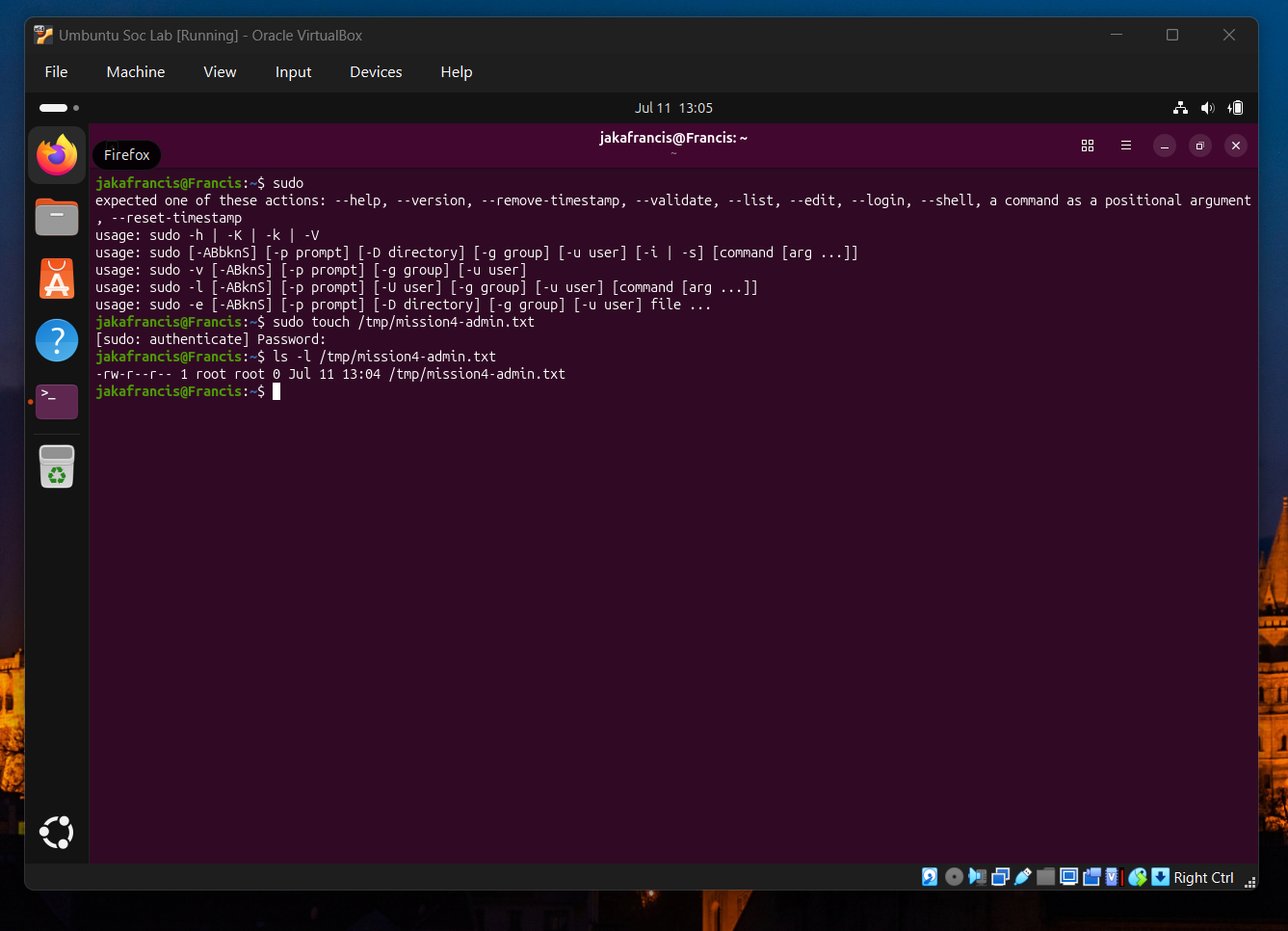Click the hard disk activity status icon
The image size is (1288, 931).
(930, 877)
